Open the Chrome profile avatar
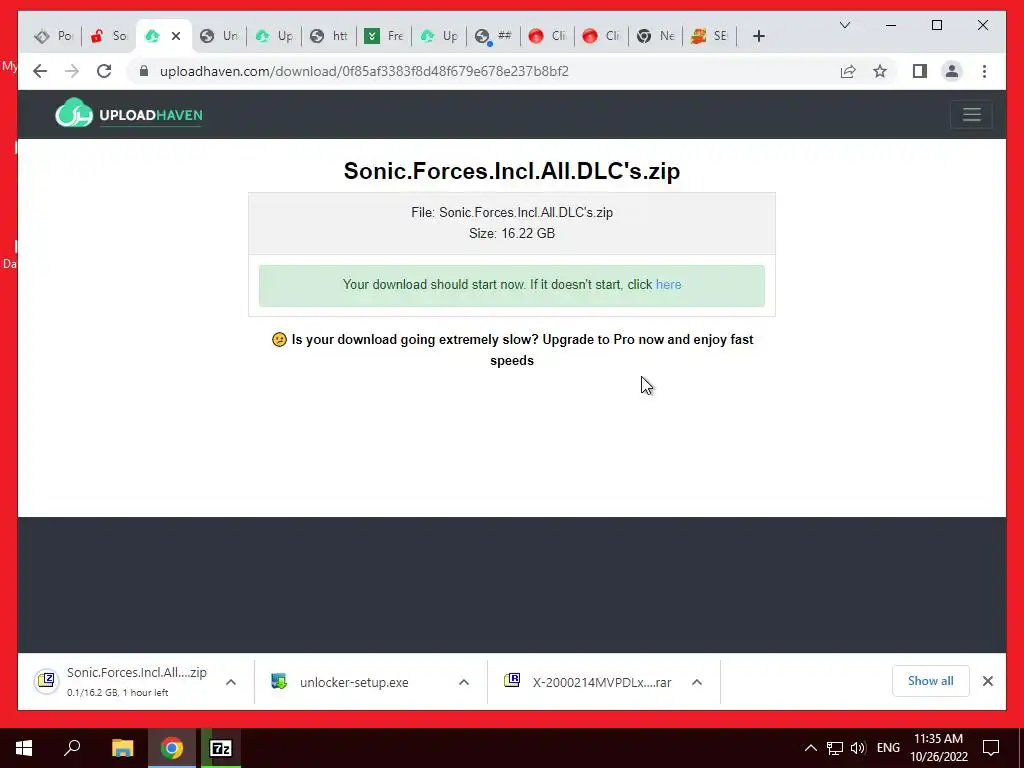Image resolution: width=1024 pixels, height=768 pixels. pyautogui.click(x=952, y=71)
